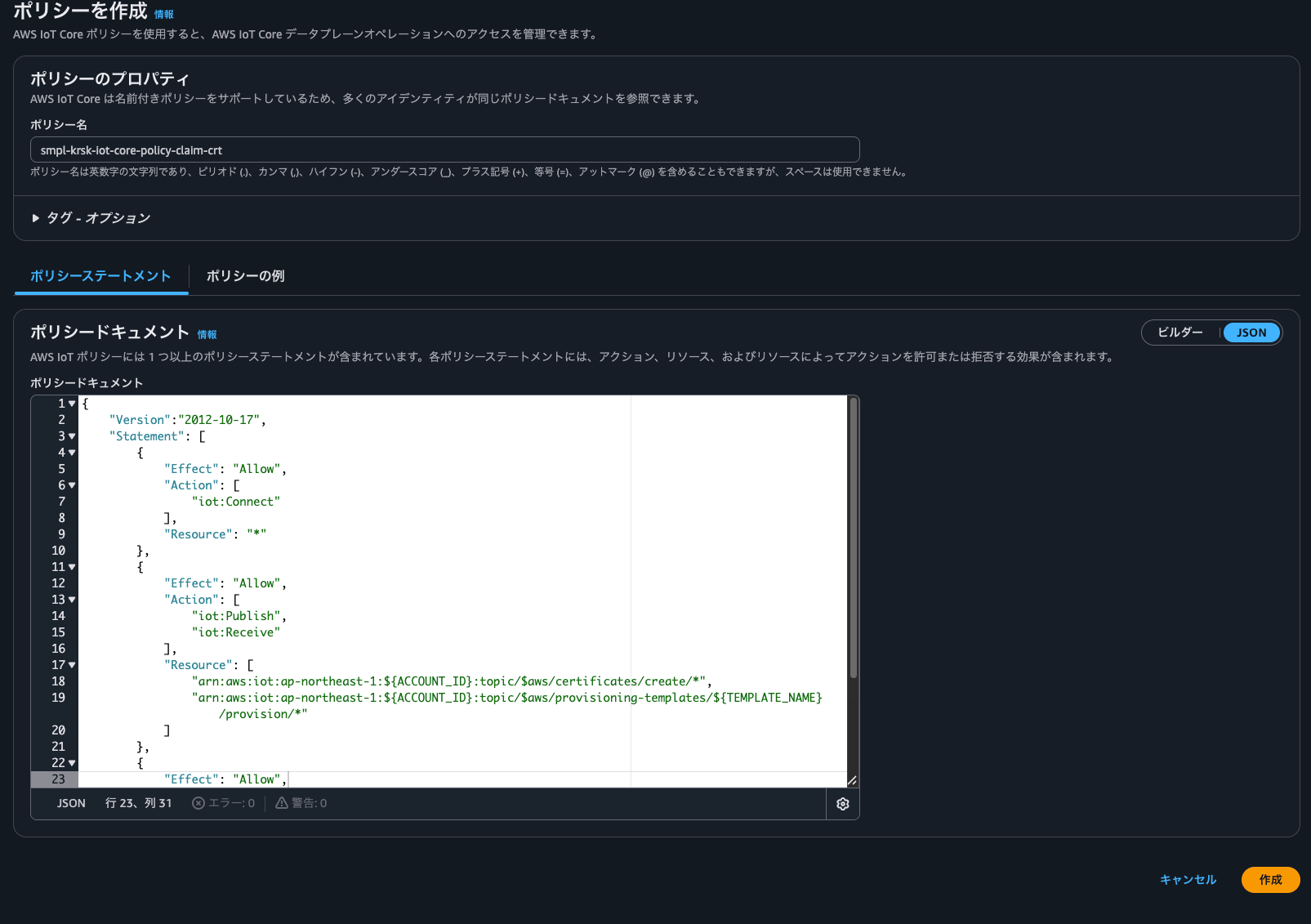This screenshot has width=1311, height=924.
Task: Click the warning triangle icon in status bar
Action: [282, 803]
